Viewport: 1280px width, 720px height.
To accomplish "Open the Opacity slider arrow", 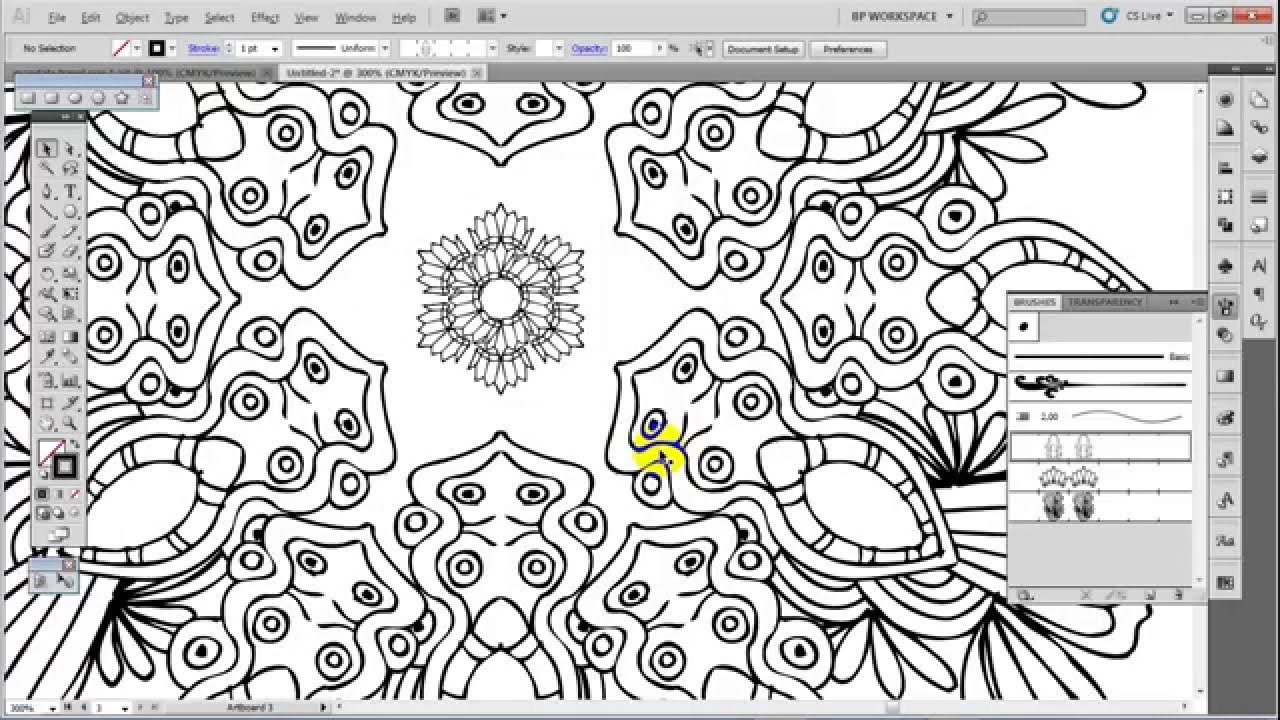I will point(662,48).
